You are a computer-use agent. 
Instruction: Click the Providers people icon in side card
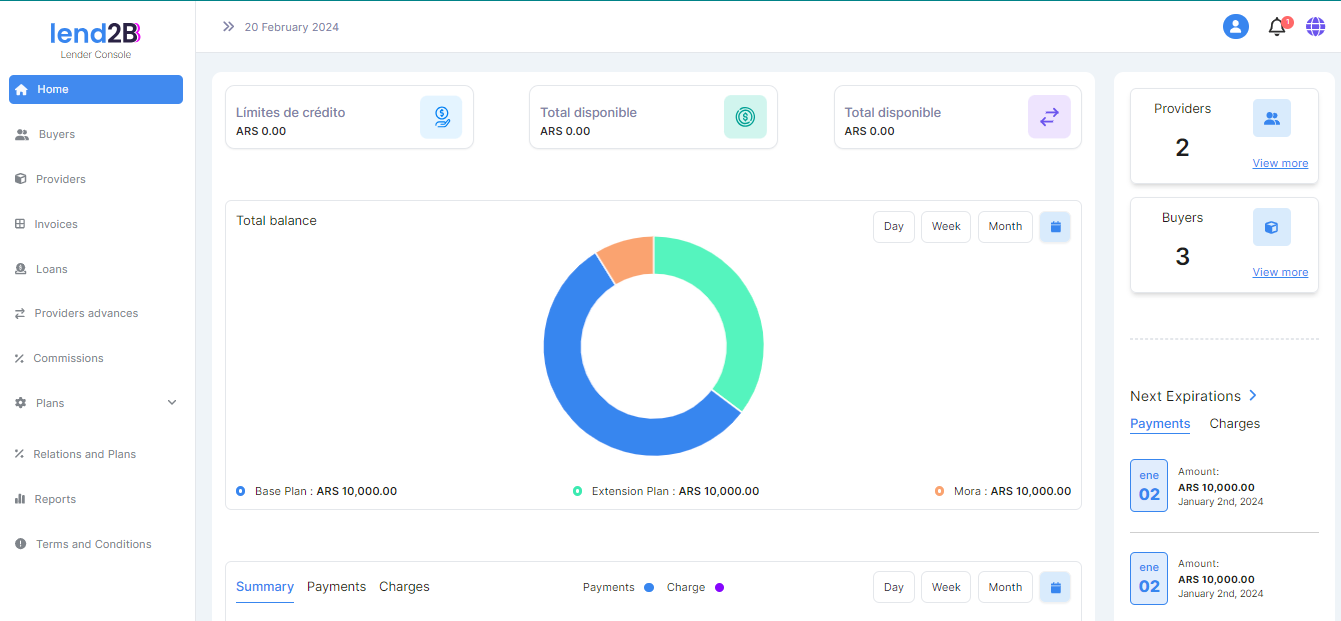pyautogui.click(x=1271, y=118)
